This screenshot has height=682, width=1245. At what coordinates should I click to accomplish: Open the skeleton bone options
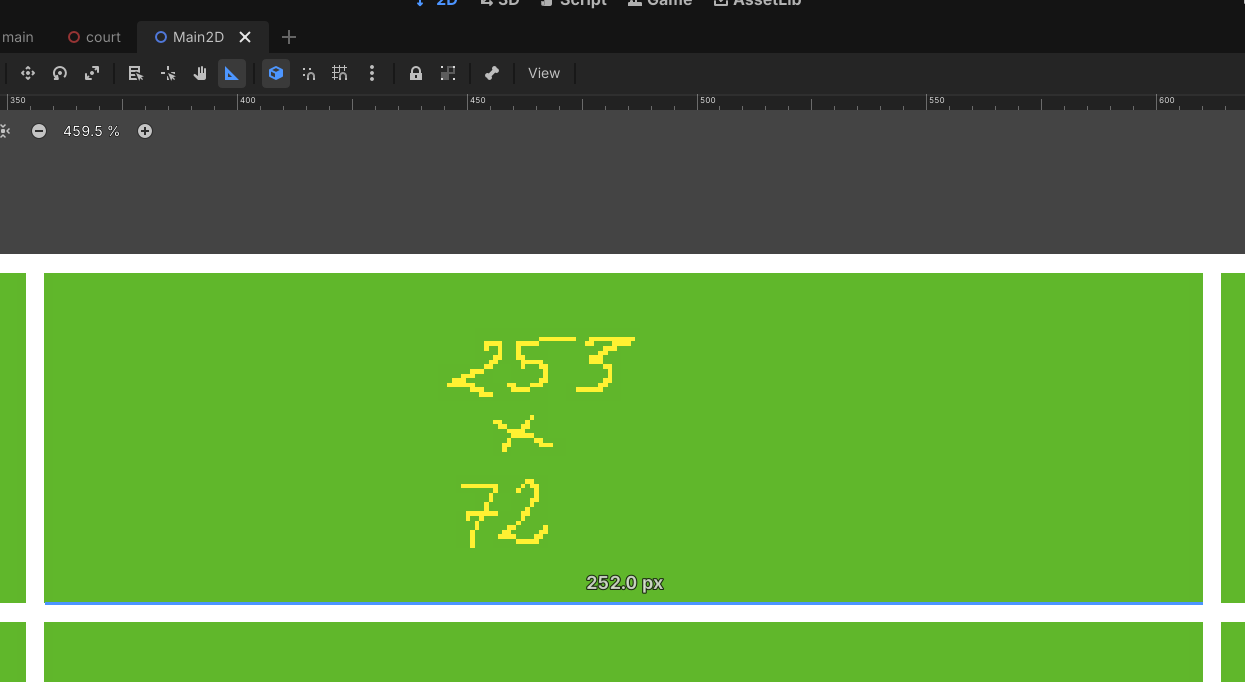pos(491,73)
